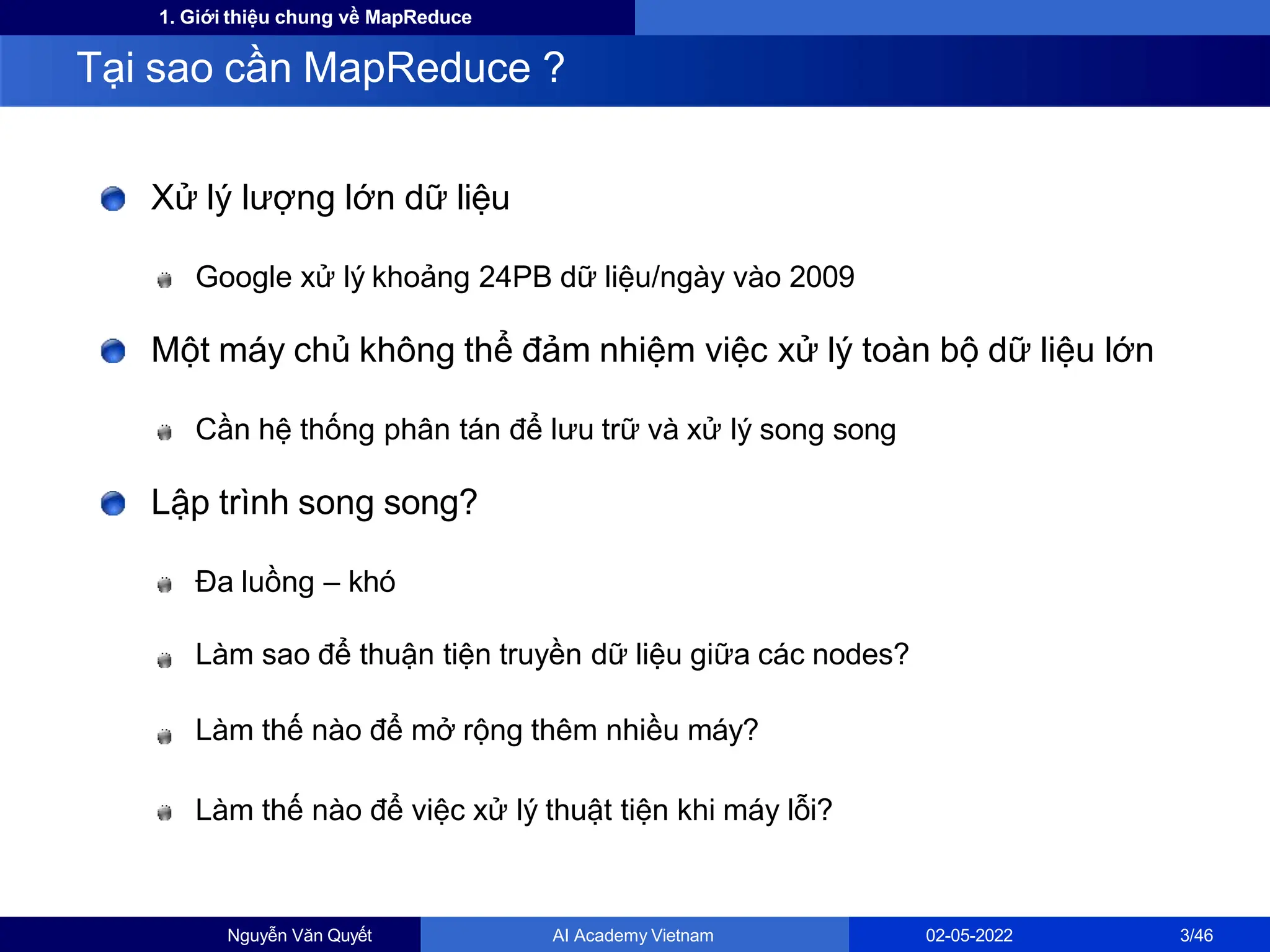Click 'AI Academy Vietnam' in the footer

pos(633,935)
